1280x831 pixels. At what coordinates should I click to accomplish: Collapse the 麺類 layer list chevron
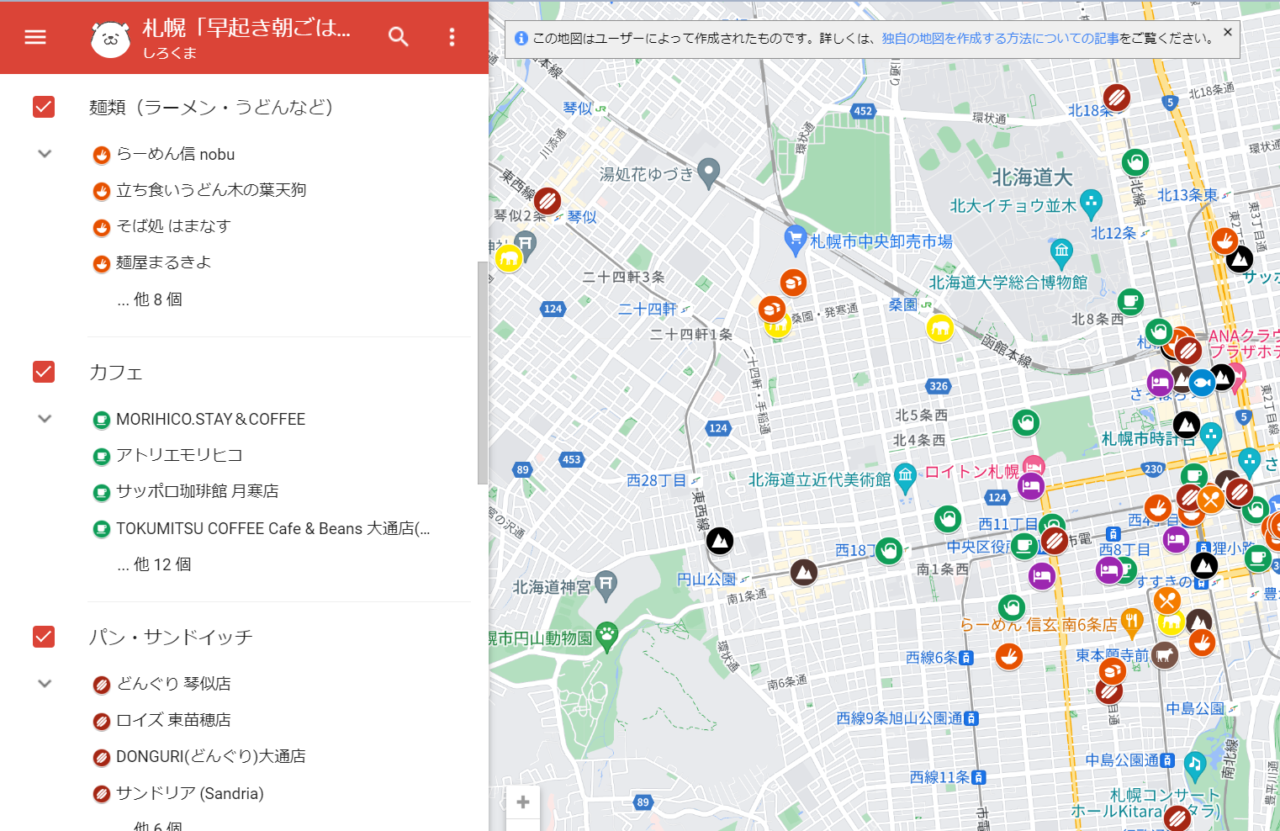(x=44, y=154)
